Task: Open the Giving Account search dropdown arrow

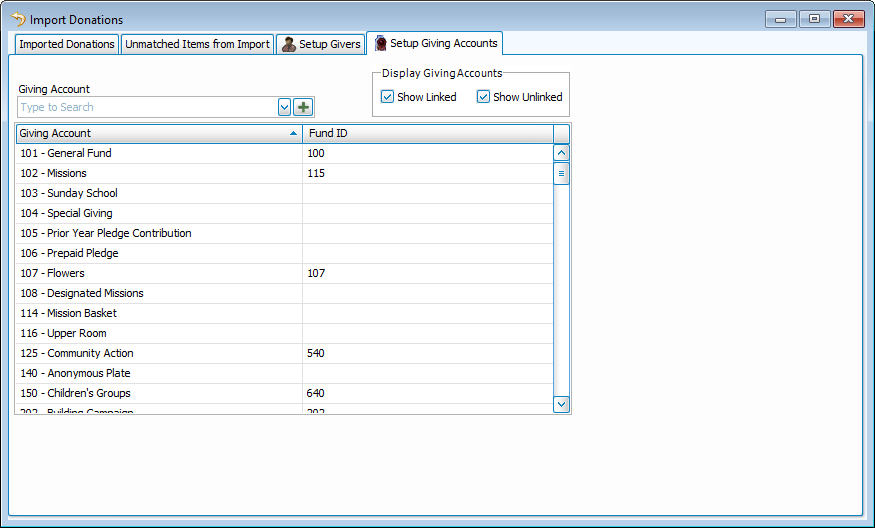Action: point(284,107)
